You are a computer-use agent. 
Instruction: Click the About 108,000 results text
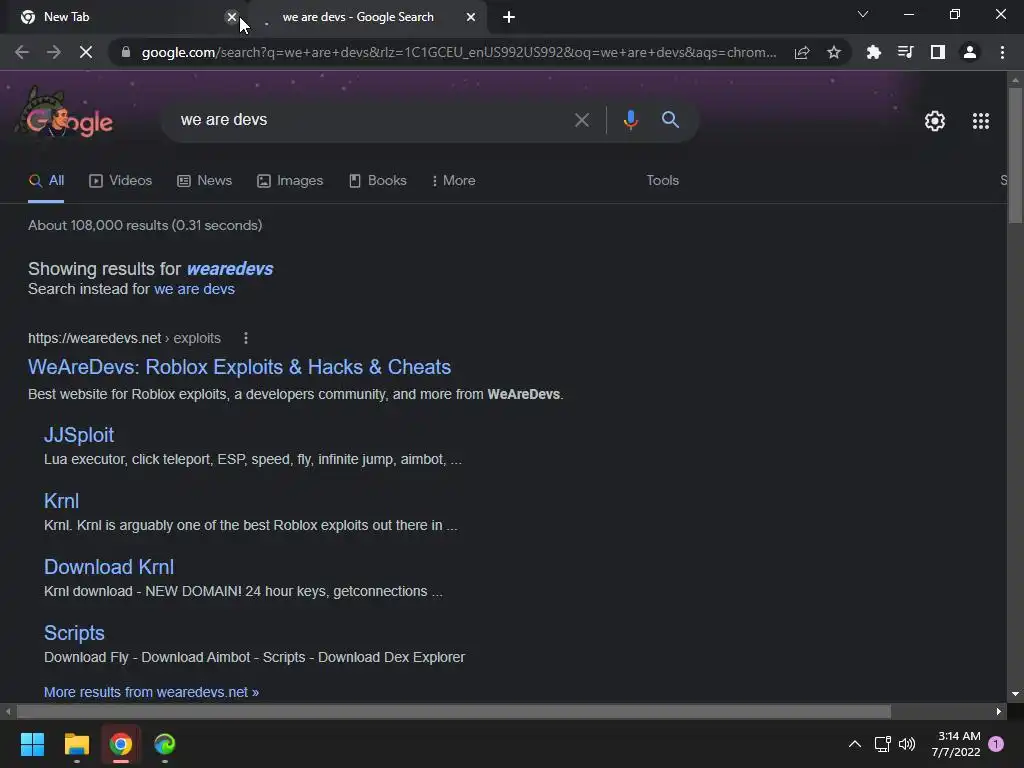coord(145,225)
